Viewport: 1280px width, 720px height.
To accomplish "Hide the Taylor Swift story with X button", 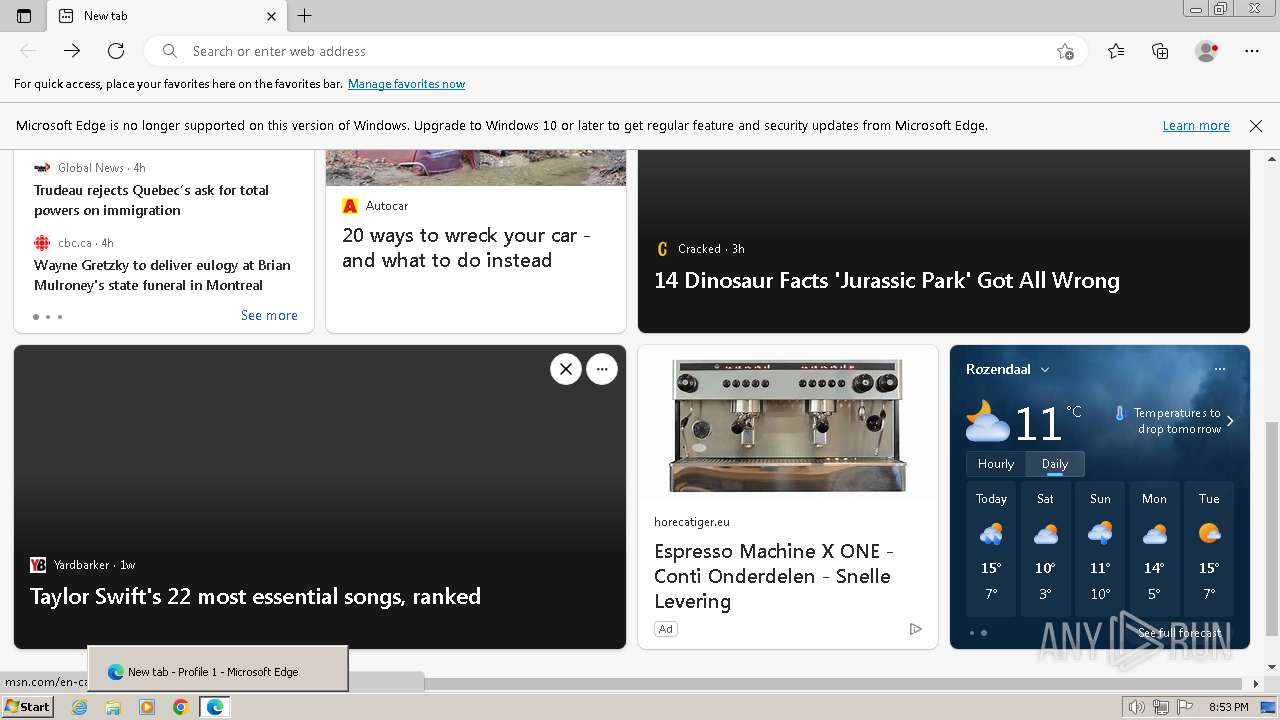I will (566, 369).
